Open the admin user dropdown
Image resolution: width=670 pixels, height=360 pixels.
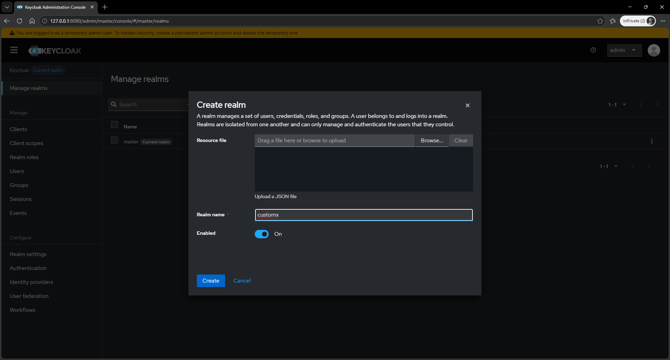624,50
